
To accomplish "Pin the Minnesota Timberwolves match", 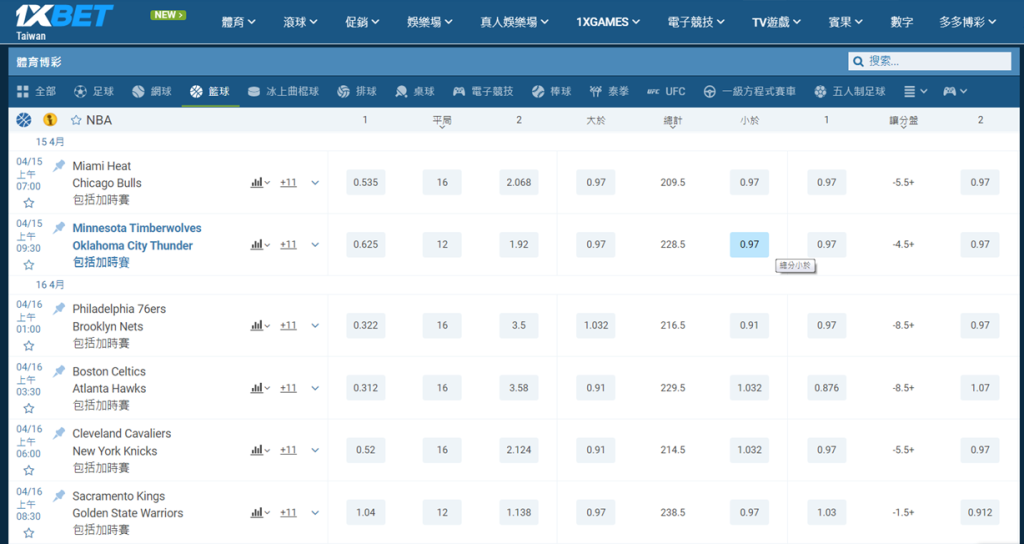I will [x=59, y=227].
